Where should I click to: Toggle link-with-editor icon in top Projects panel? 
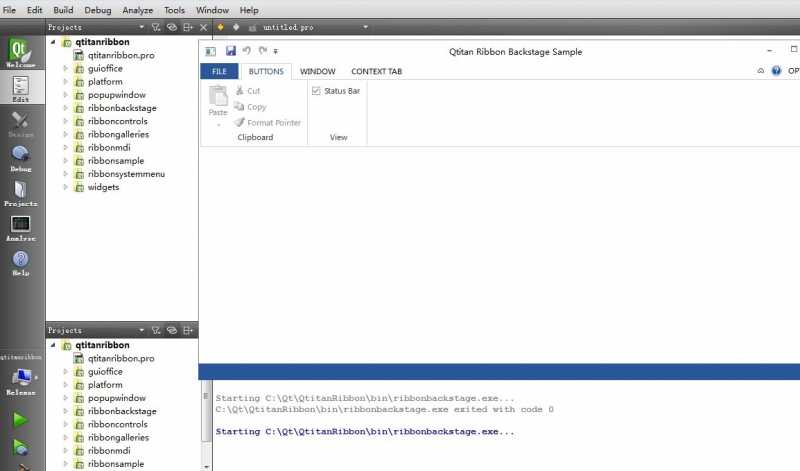(172, 27)
